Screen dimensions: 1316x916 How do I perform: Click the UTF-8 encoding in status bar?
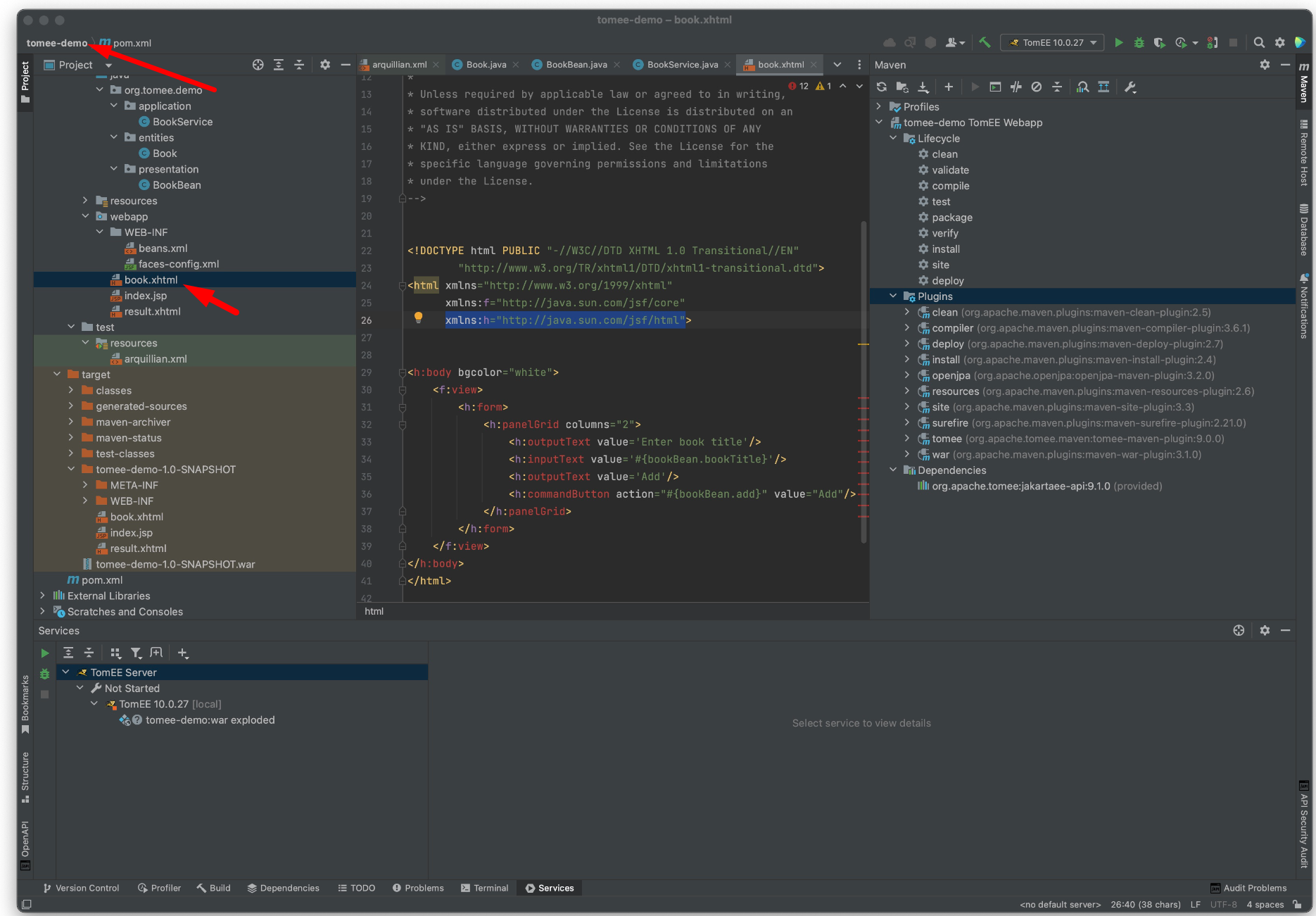tap(1223, 905)
